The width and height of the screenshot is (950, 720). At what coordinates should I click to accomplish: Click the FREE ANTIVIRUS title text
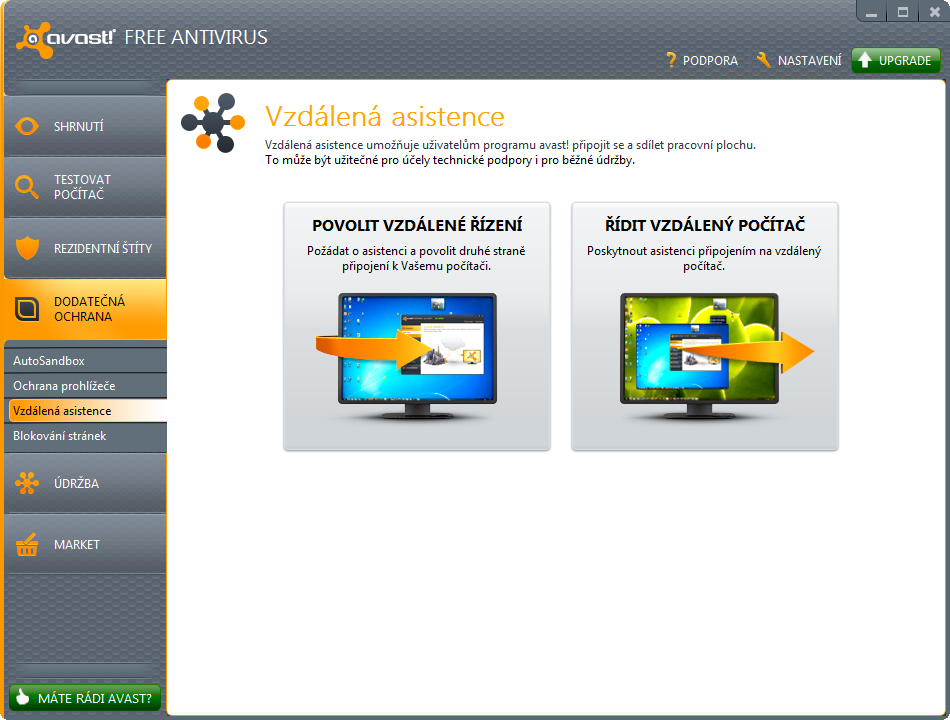click(196, 38)
